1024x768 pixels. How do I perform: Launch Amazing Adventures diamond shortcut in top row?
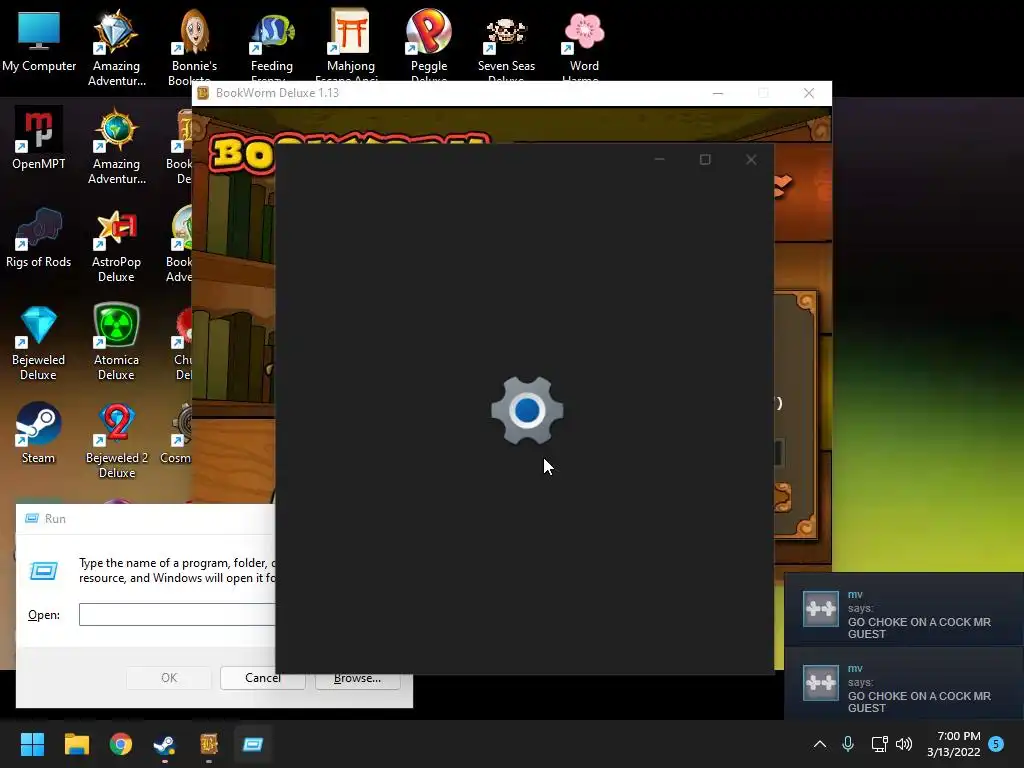coord(116,46)
